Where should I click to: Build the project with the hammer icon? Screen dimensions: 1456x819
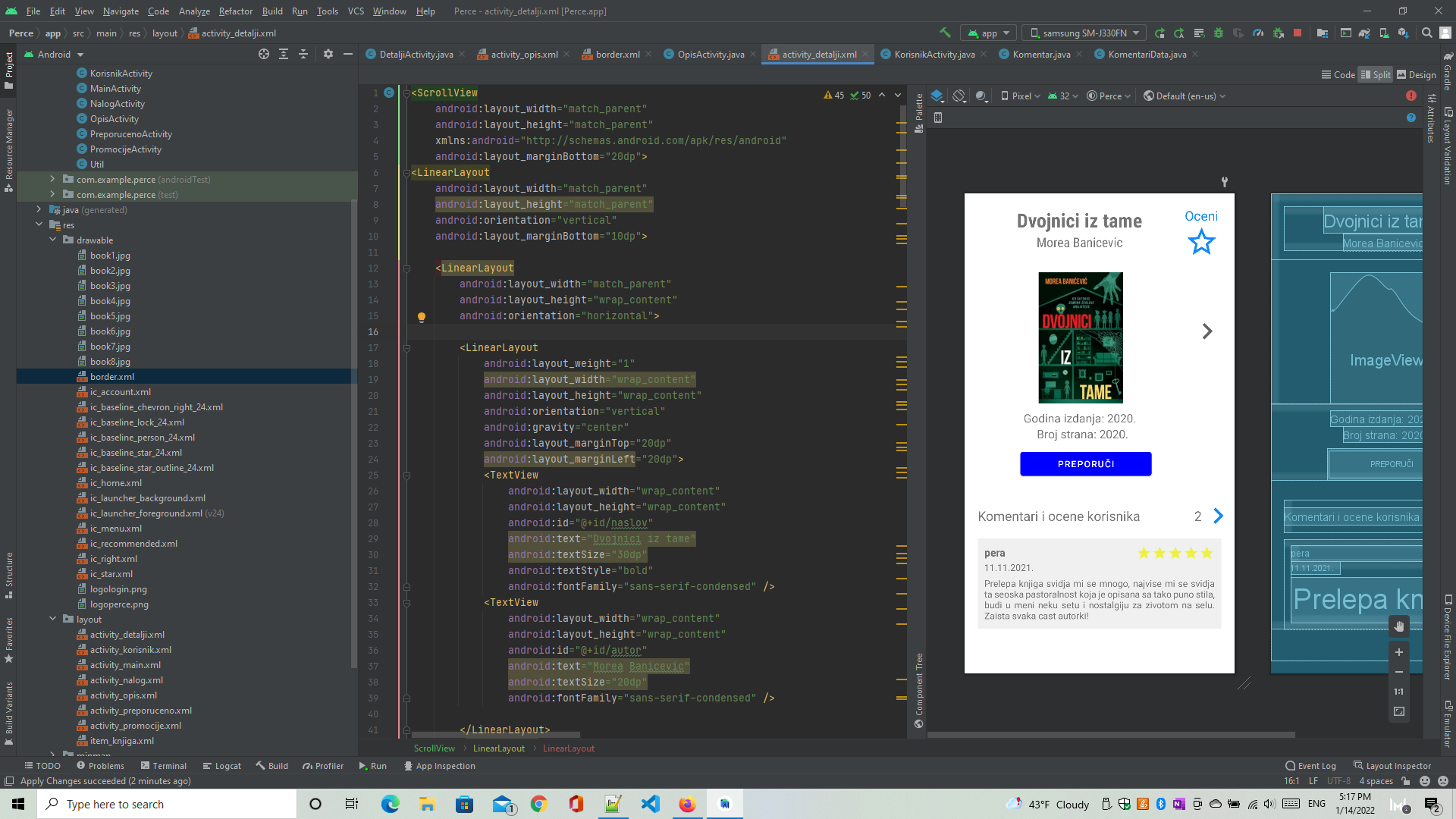pos(945,33)
